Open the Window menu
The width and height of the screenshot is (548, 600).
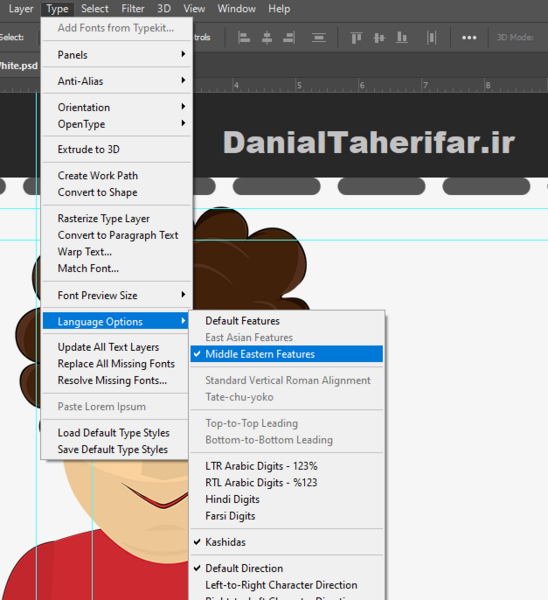[x=236, y=8]
